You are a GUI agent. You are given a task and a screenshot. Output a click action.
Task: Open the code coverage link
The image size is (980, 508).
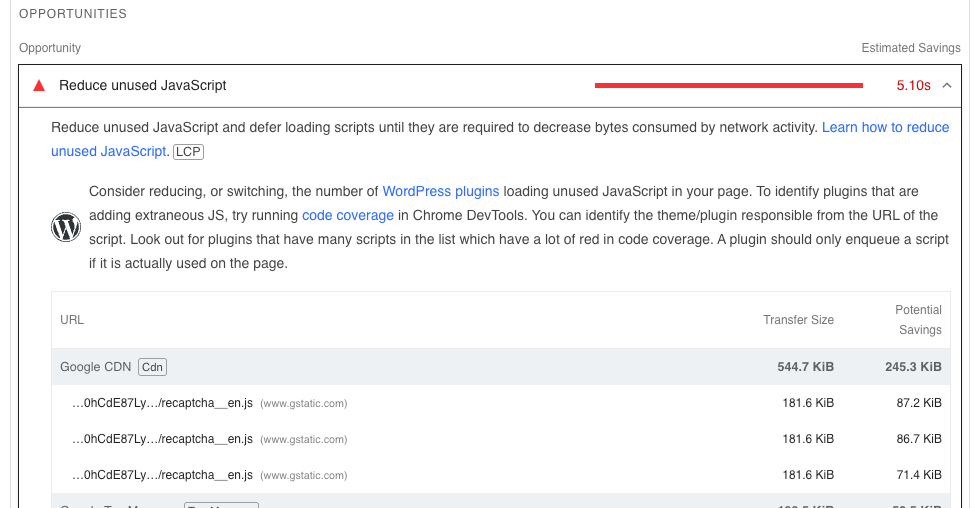pos(348,215)
